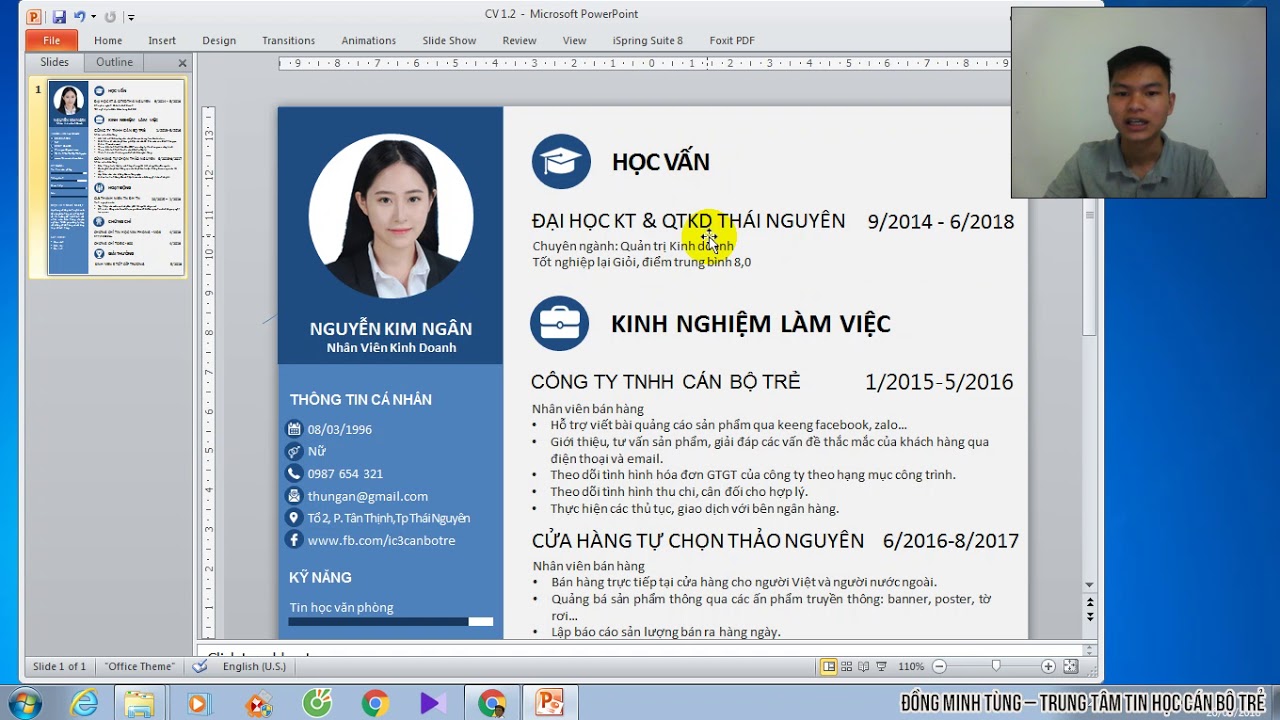This screenshot has height=720, width=1280.
Task: Select slide 1 thumbnail in Slides pane
Action: point(116,178)
